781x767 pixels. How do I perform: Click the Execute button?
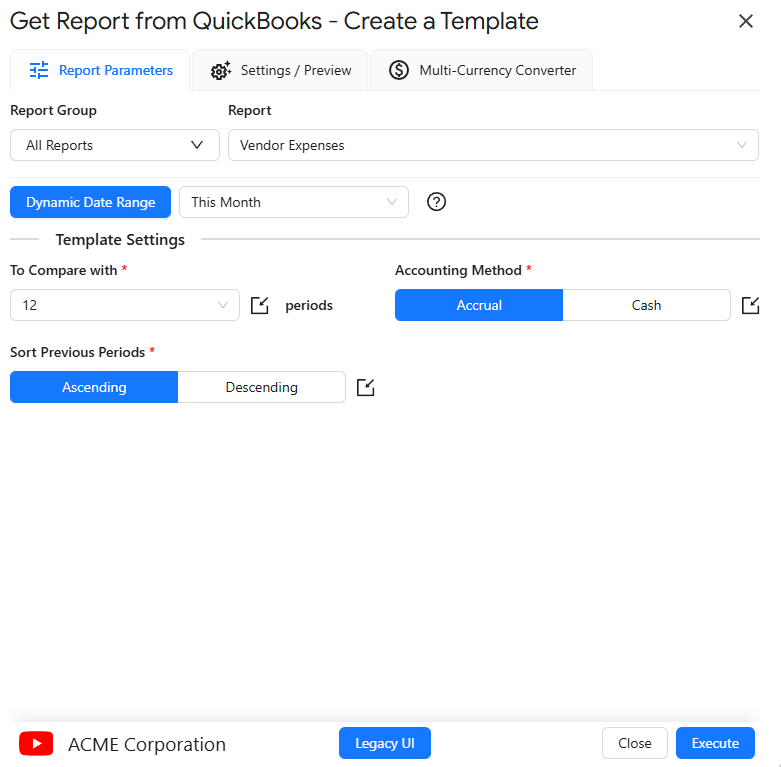click(x=715, y=743)
